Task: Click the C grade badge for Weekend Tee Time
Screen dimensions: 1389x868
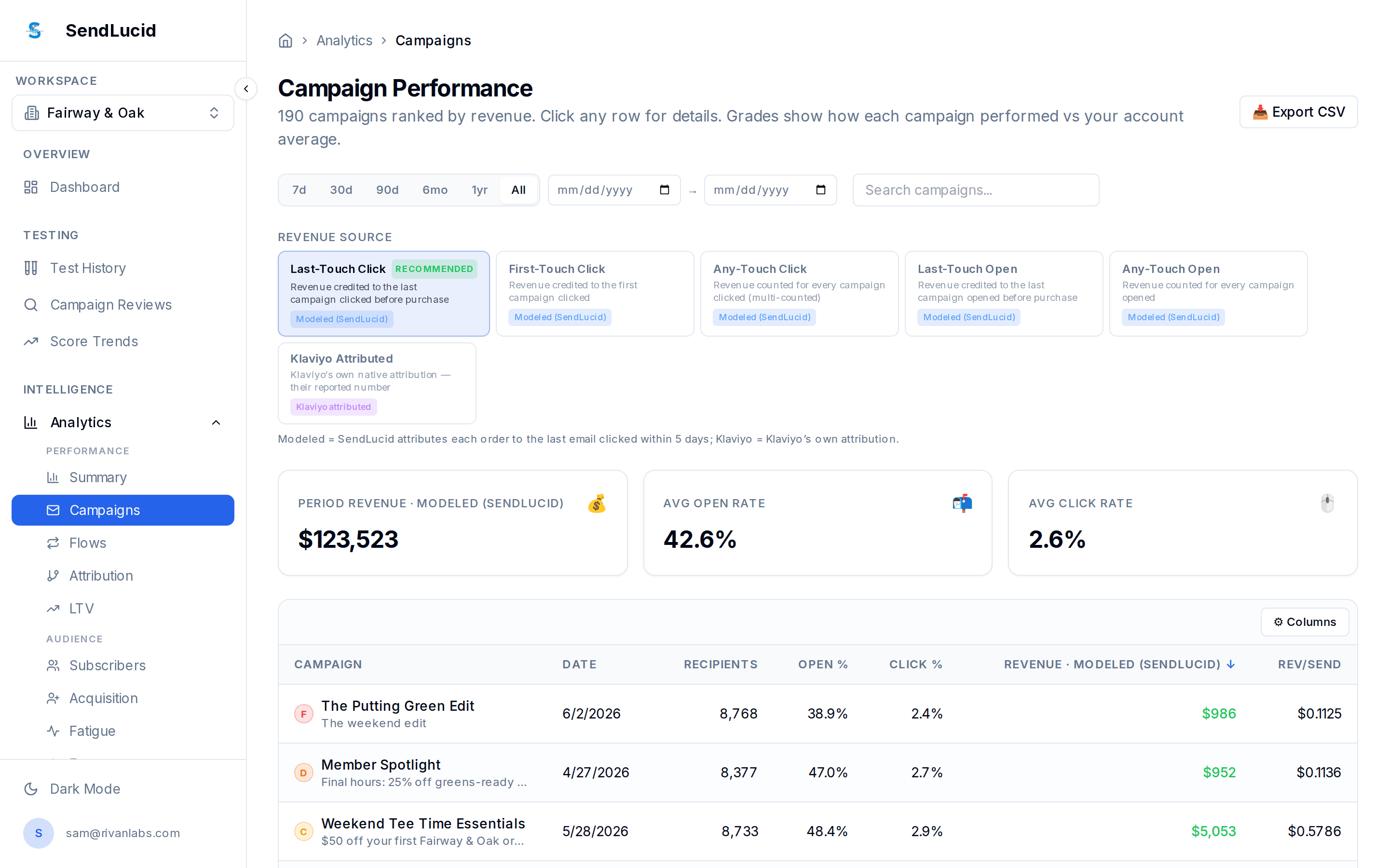Action: point(304,832)
